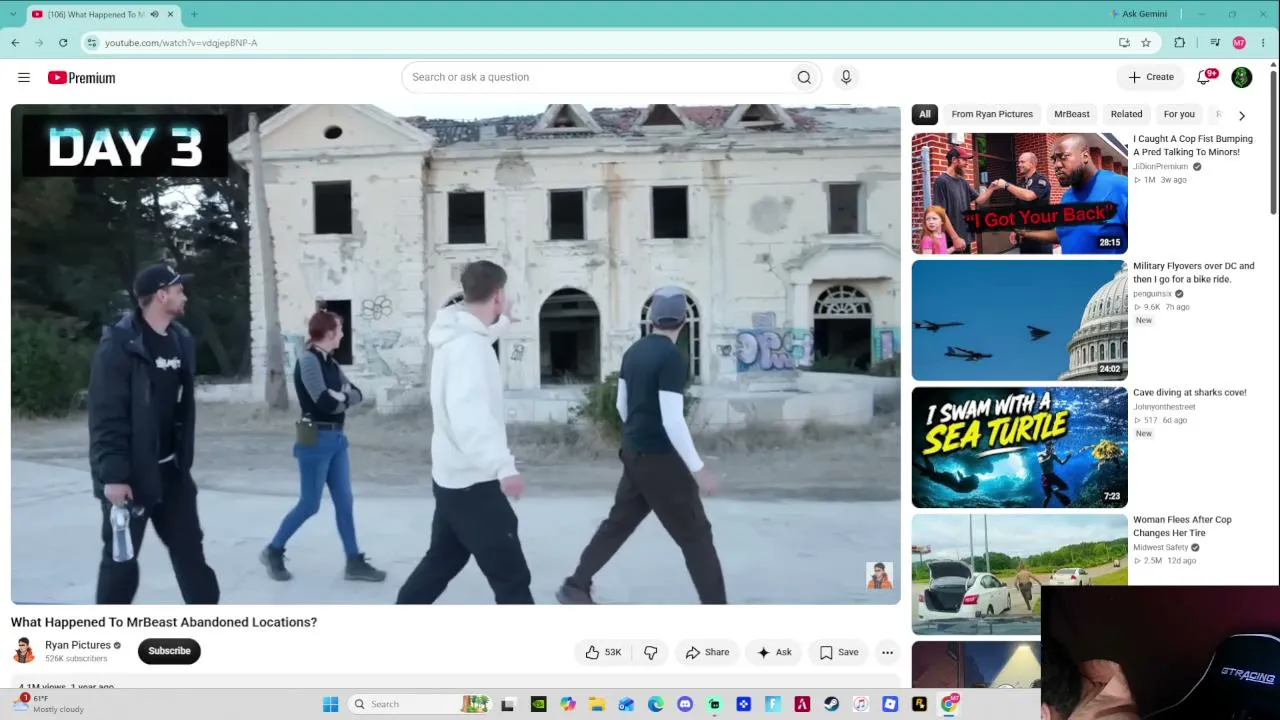This screenshot has height=720, width=1280.
Task: Click the penguinsix channel name
Action: [1152, 294]
